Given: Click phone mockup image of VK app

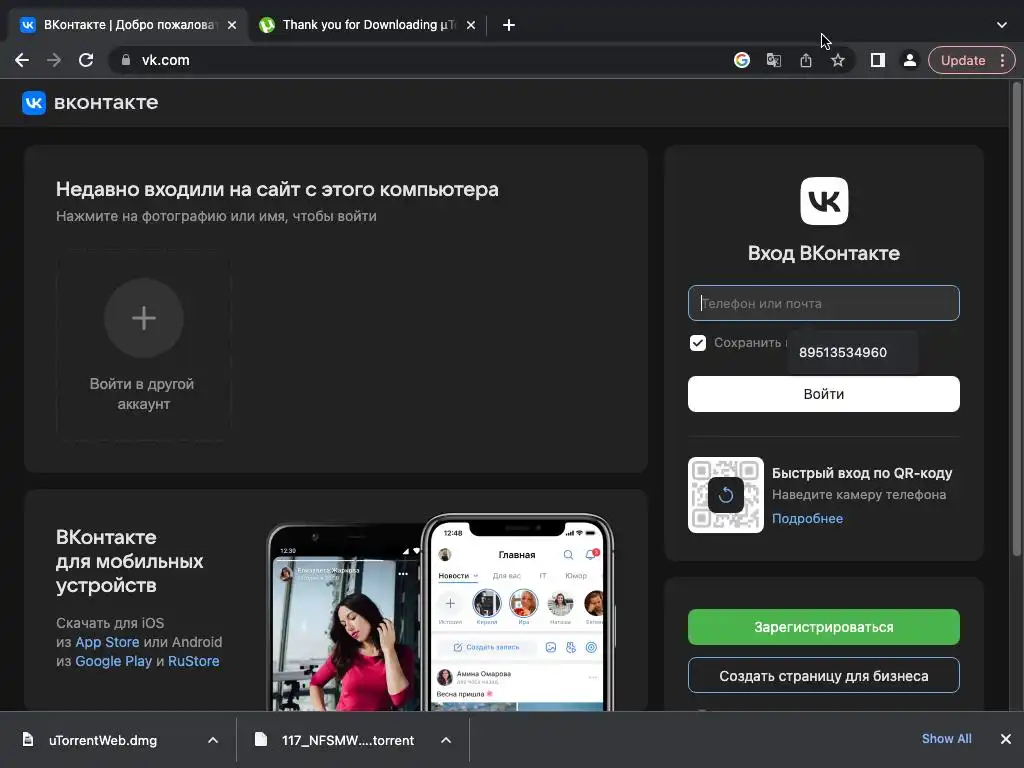Looking at the screenshot, I should tap(441, 613).
